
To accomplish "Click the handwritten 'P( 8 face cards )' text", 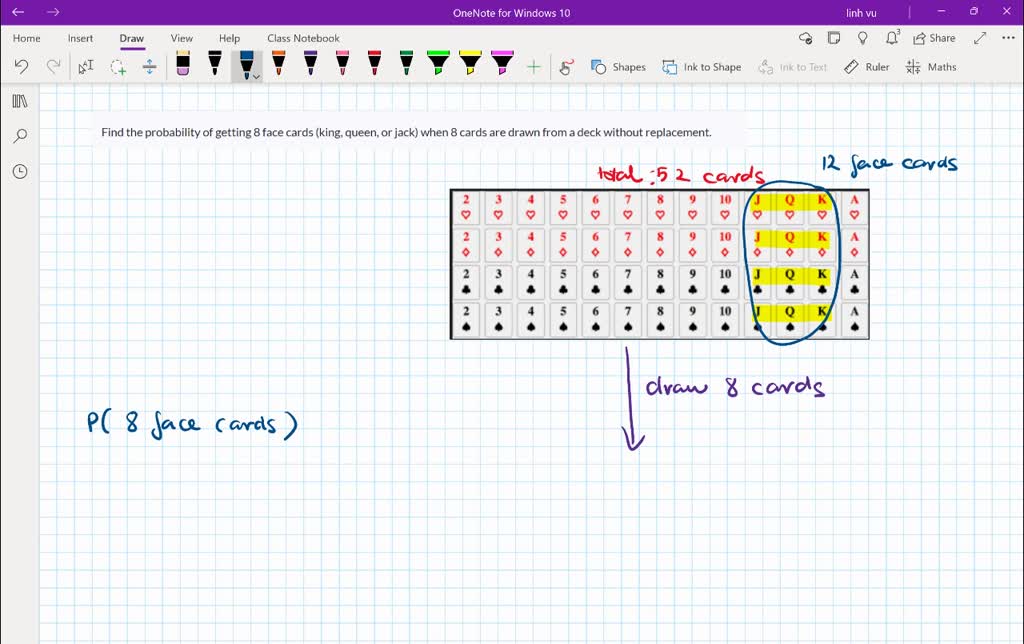I will (x=192, y=424).
